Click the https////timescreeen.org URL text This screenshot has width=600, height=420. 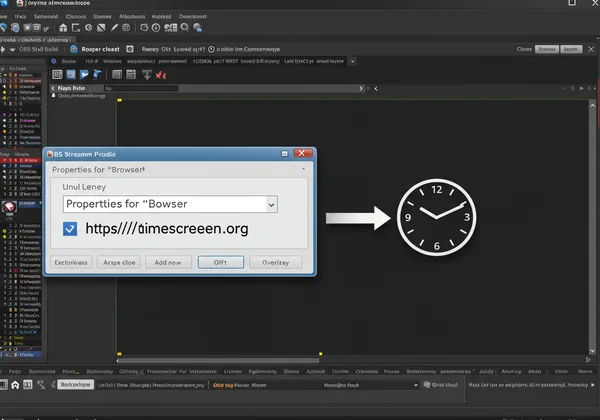pos(167,229)
